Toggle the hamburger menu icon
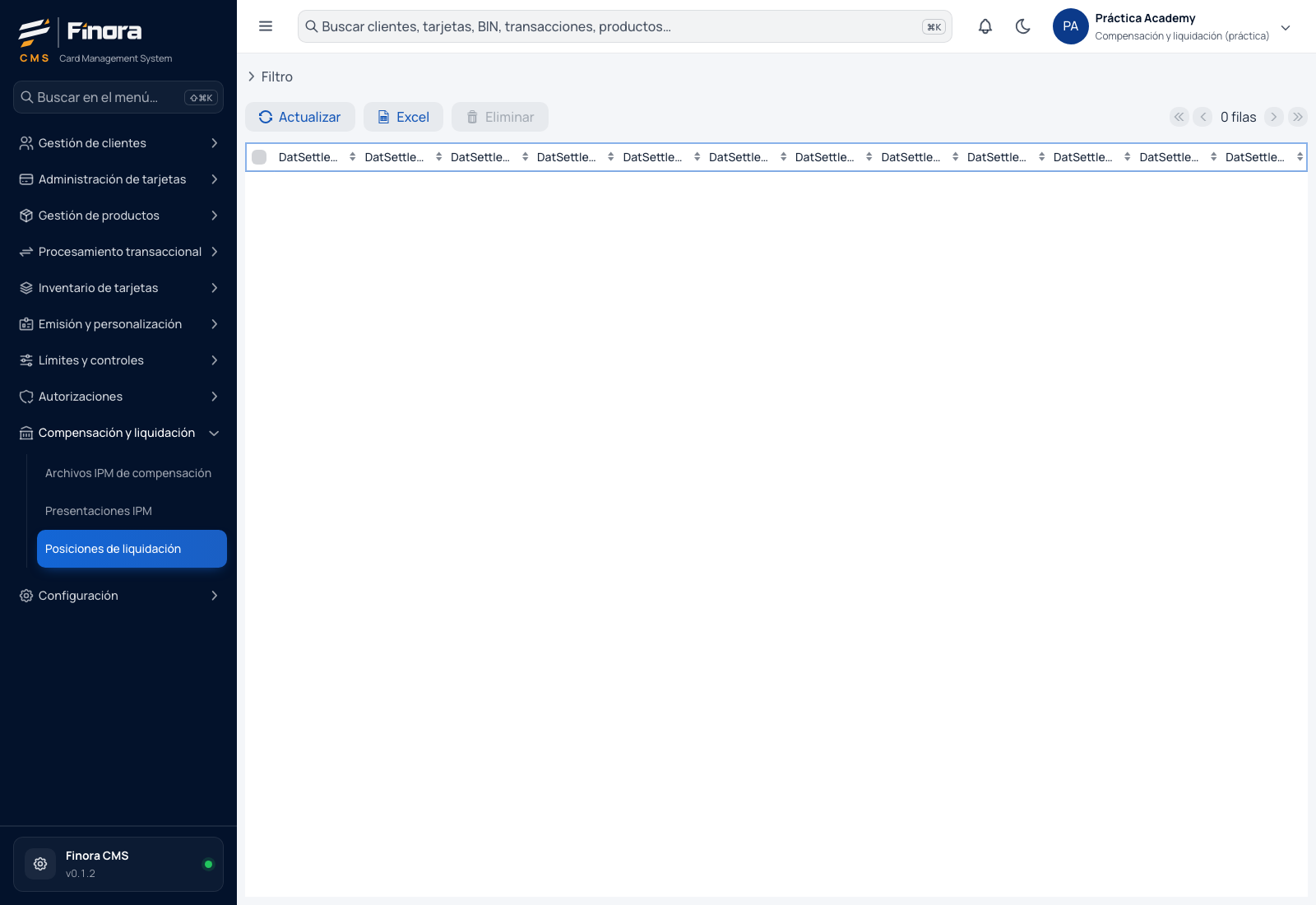 click(x=266, y=26)
